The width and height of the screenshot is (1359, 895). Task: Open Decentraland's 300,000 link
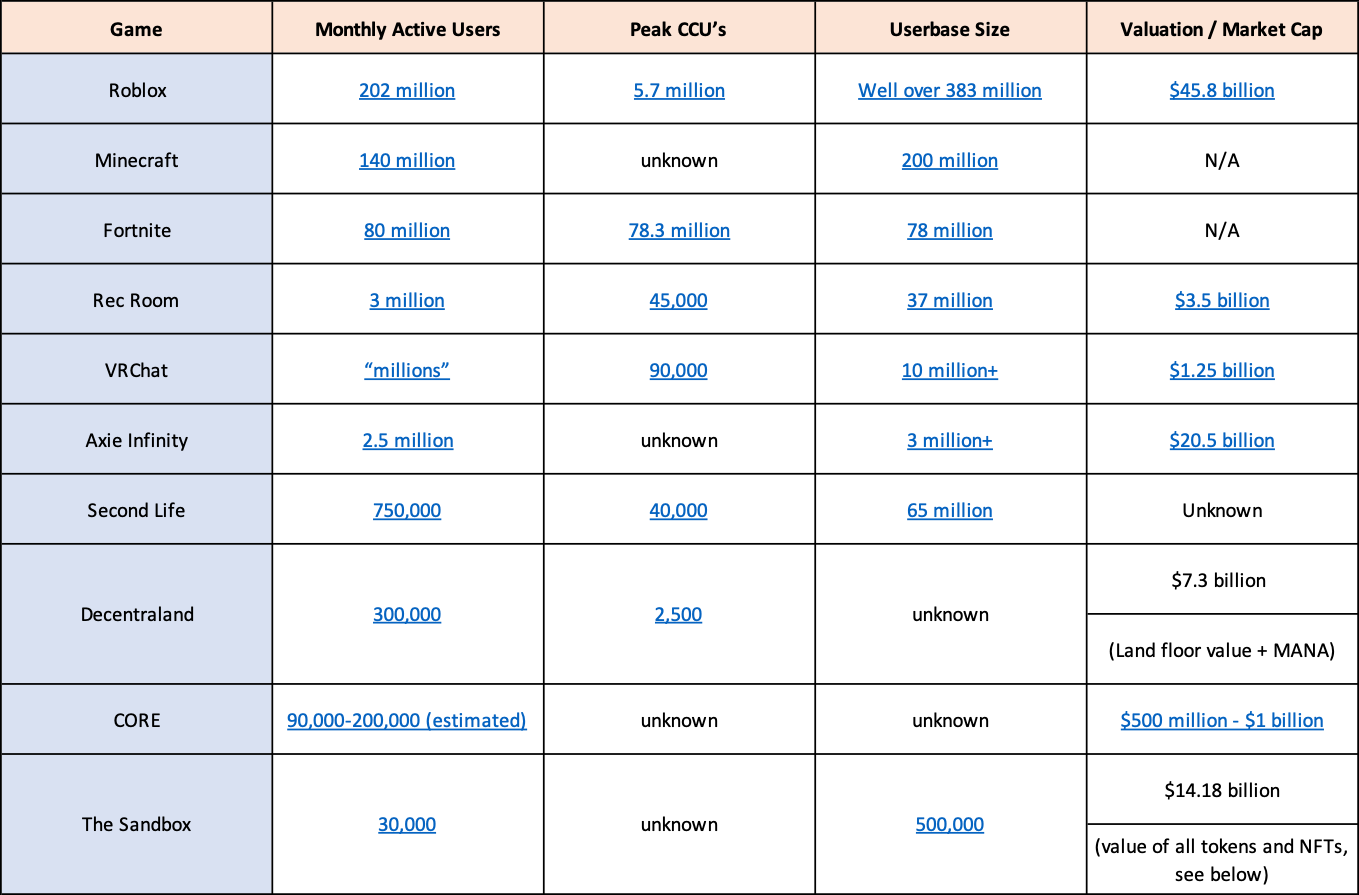pos(407,614)
